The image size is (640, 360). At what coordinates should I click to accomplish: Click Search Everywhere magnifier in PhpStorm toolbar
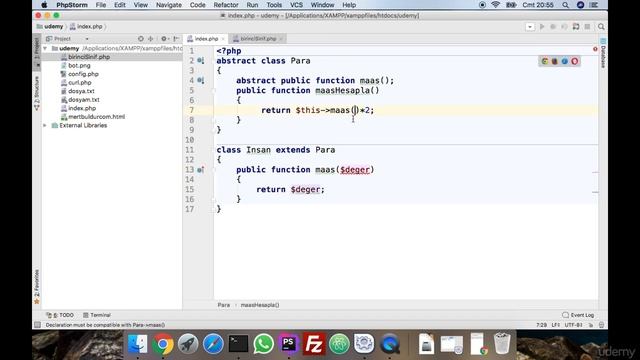click(601, 27)
